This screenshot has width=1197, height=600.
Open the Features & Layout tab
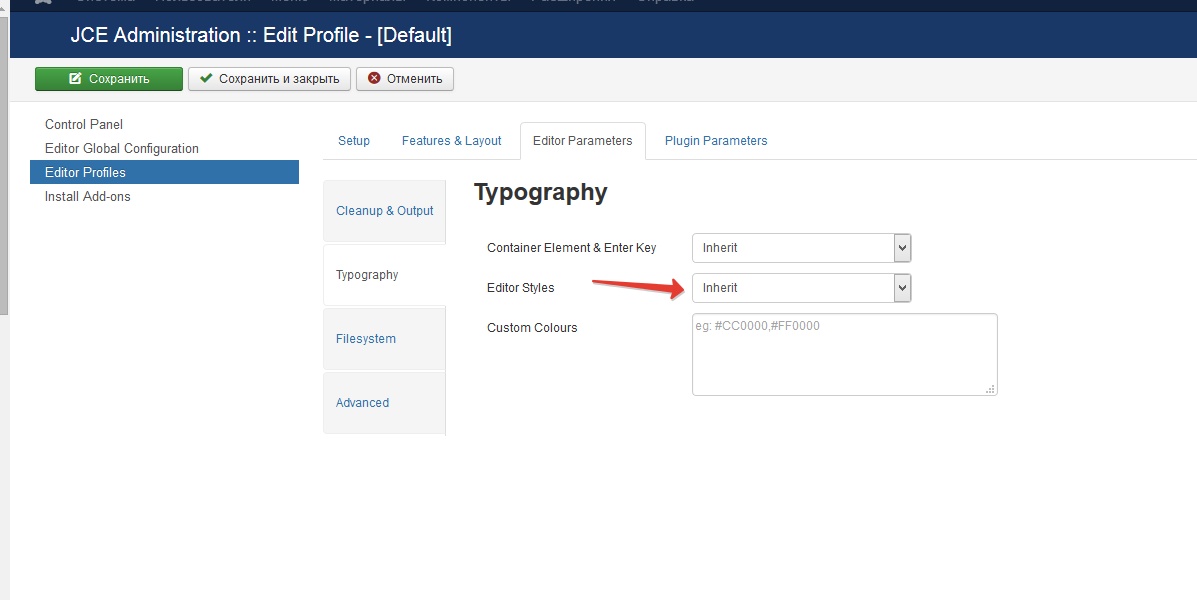[x=451, y=141]
